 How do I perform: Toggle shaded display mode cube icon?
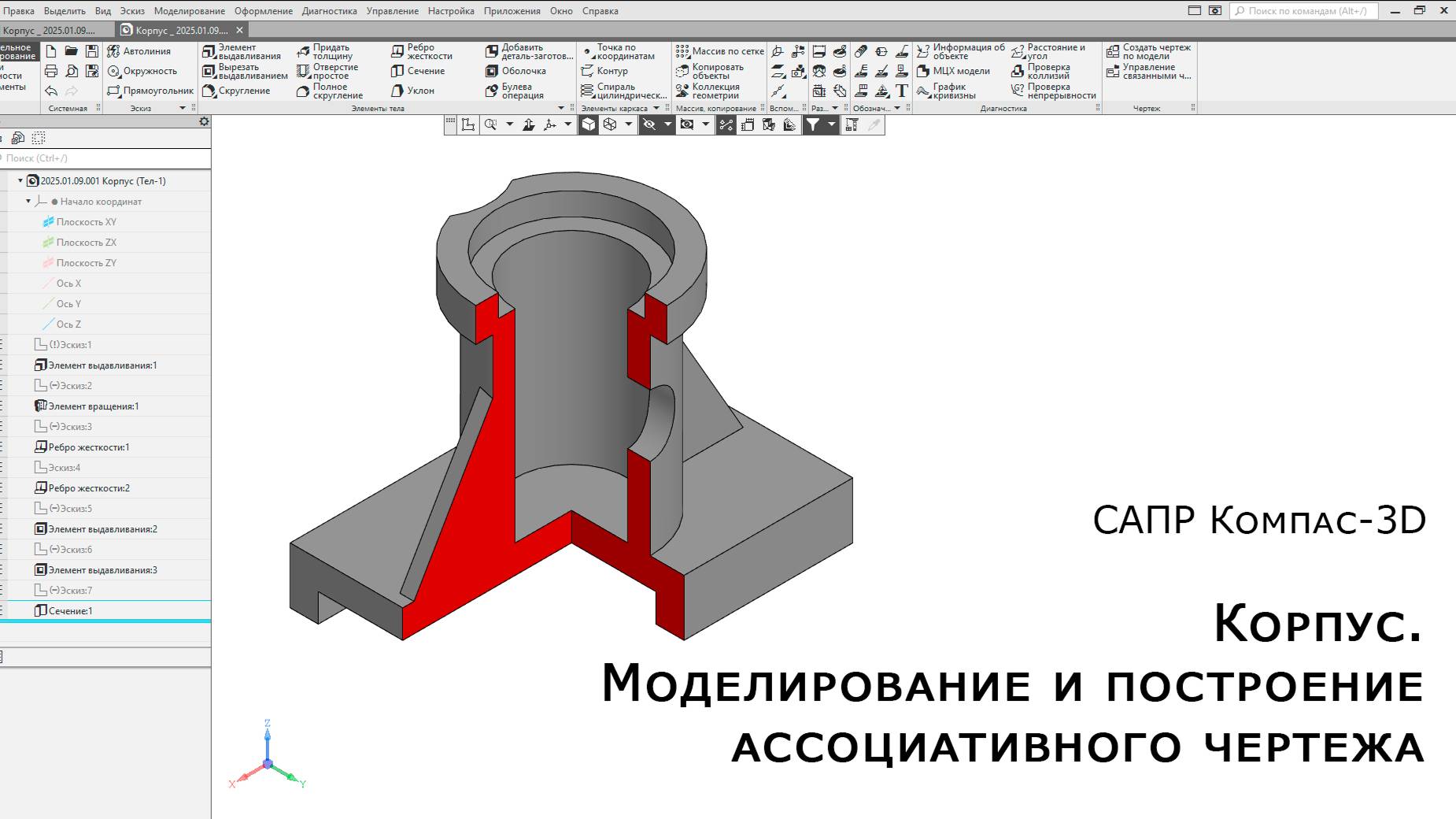point(587,124)
